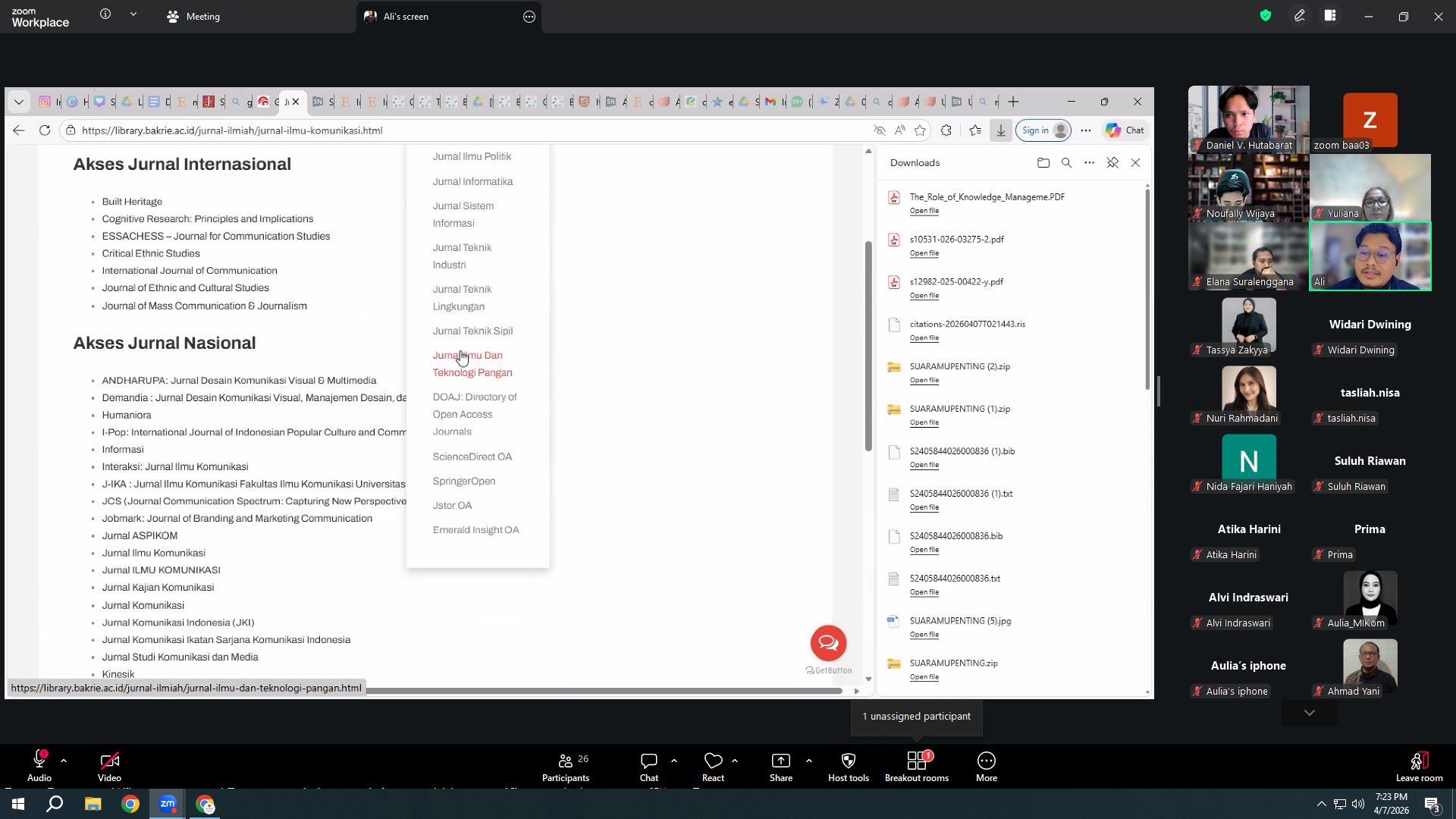Open browser extensions icon

(x=946, y=130)
